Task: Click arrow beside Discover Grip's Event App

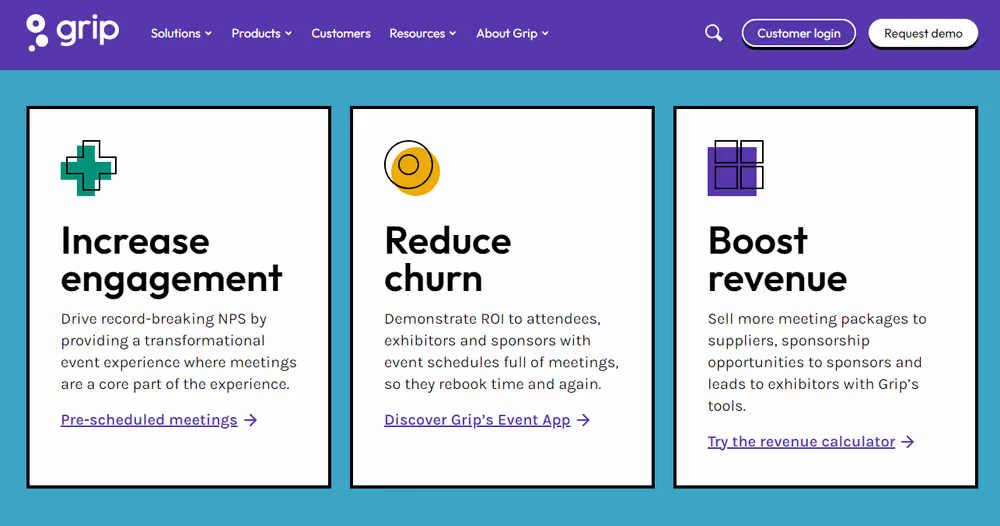Action: 584,420
